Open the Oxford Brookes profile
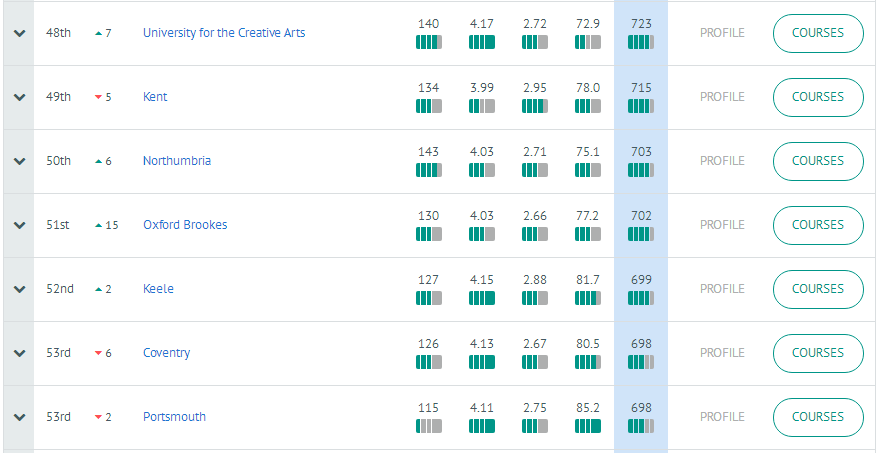Viewport: 880px width, 453px height. click(722, 225)
